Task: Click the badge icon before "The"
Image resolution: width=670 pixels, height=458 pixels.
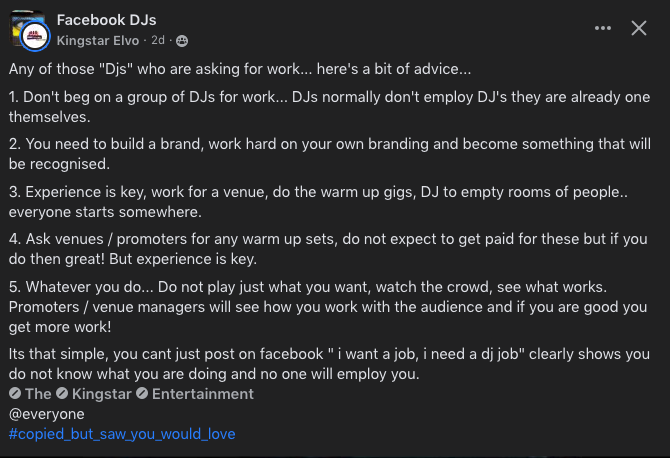Action: coord(14,394)
